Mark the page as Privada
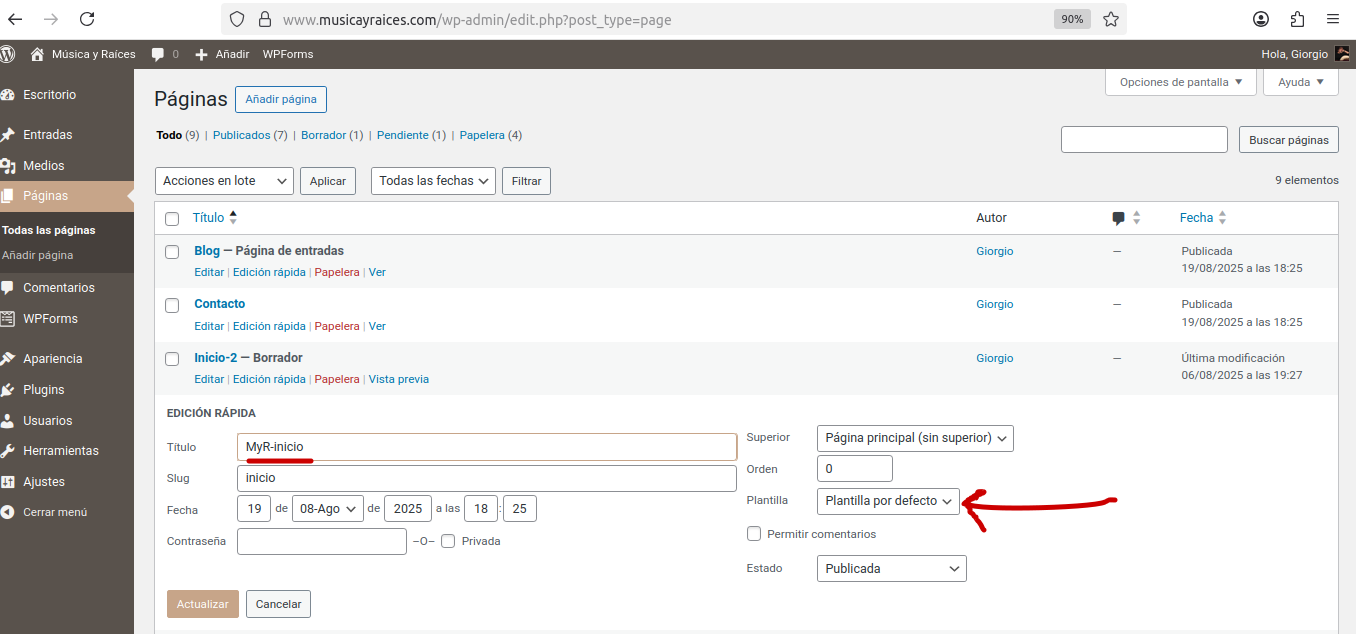 448,541
